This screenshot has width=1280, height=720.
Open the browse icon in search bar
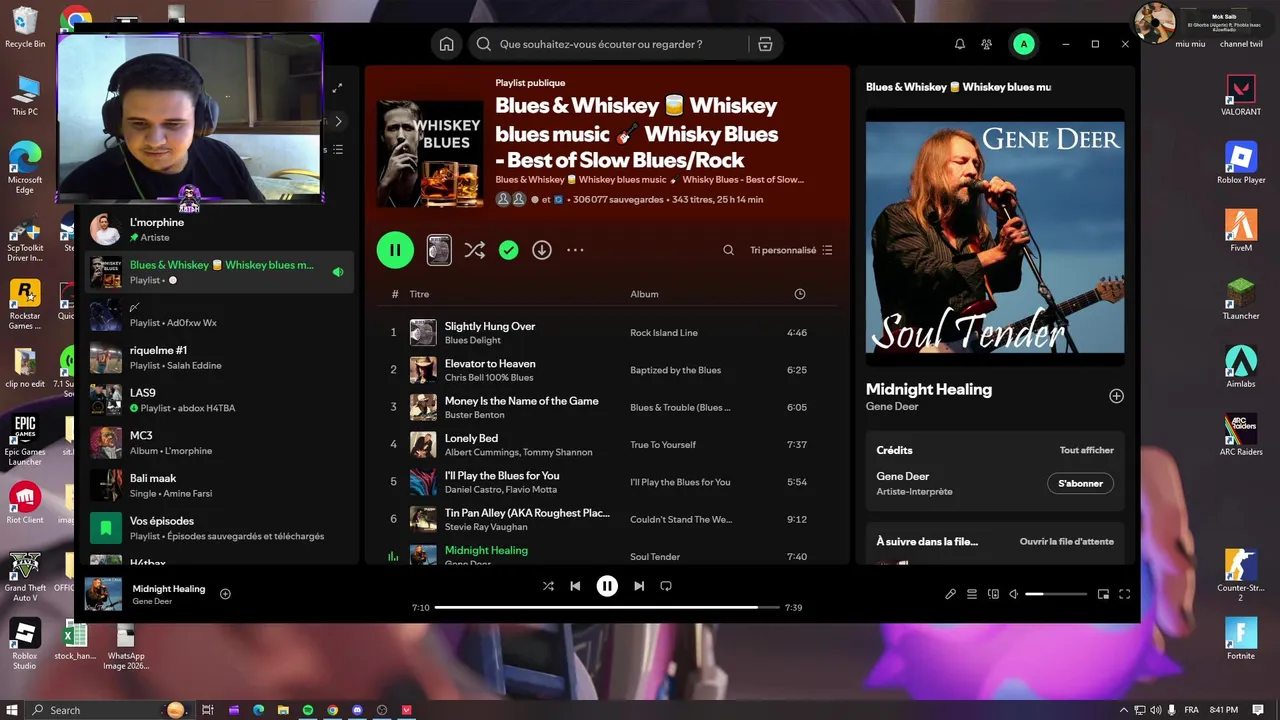(765, 44)
